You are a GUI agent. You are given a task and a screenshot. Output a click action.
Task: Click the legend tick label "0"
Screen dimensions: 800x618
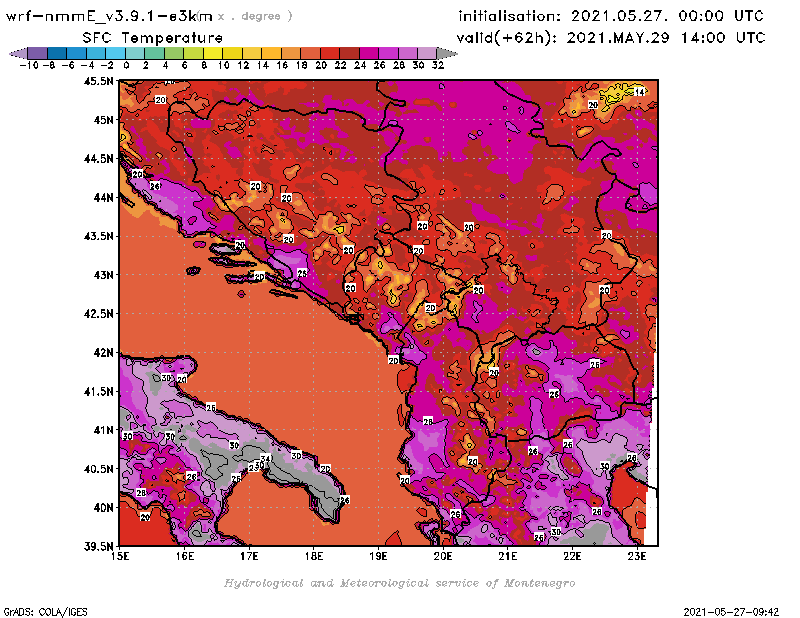(126, 65)
